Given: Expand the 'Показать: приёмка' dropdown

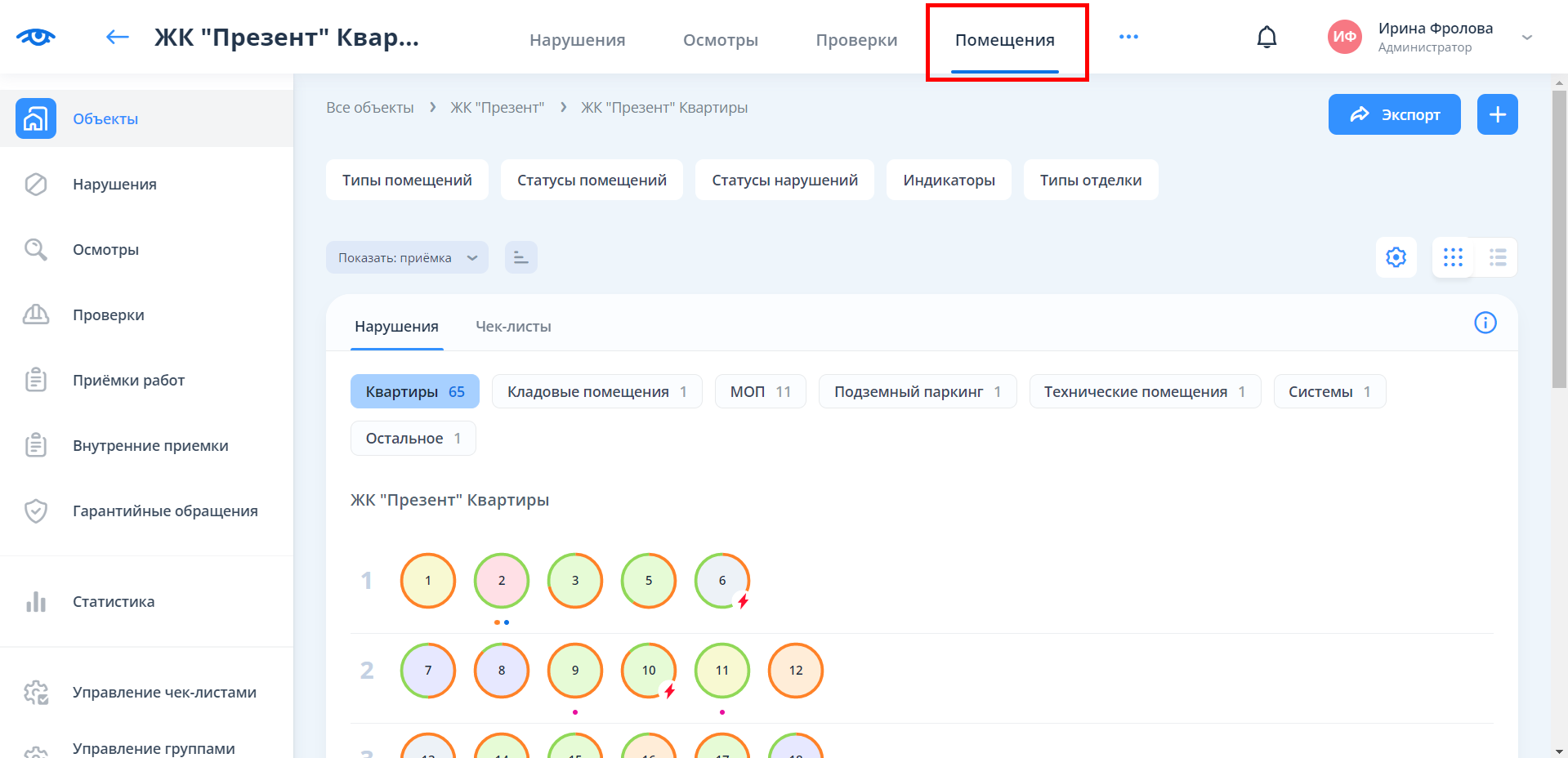Looking at the screenshot, I should coord(406,257).
